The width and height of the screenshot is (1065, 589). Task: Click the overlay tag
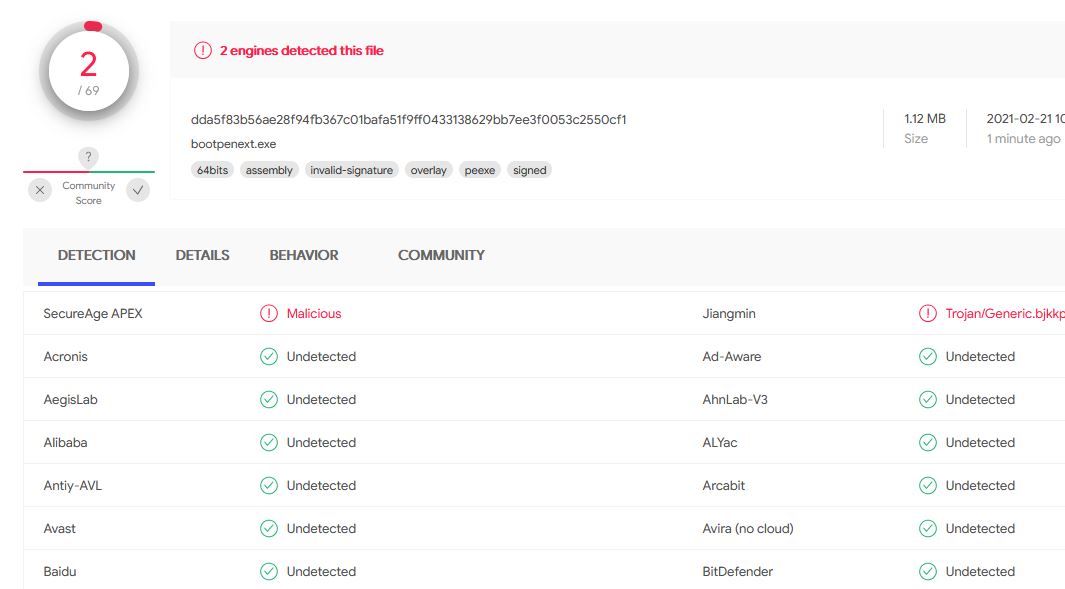pyautogui.click(x=428, y=170)
